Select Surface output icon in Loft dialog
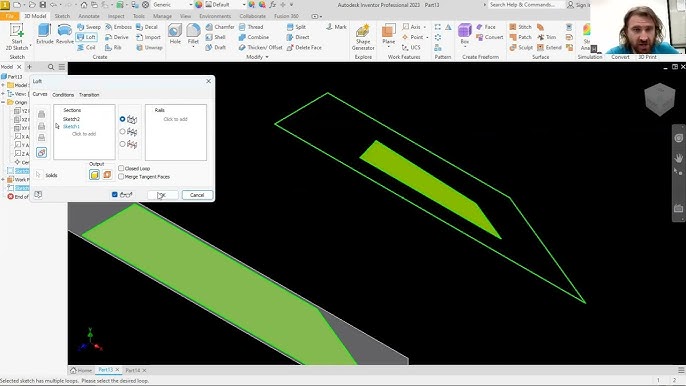Image resolution: width=686 pixels, height=386 pixels. click(107, 175)
